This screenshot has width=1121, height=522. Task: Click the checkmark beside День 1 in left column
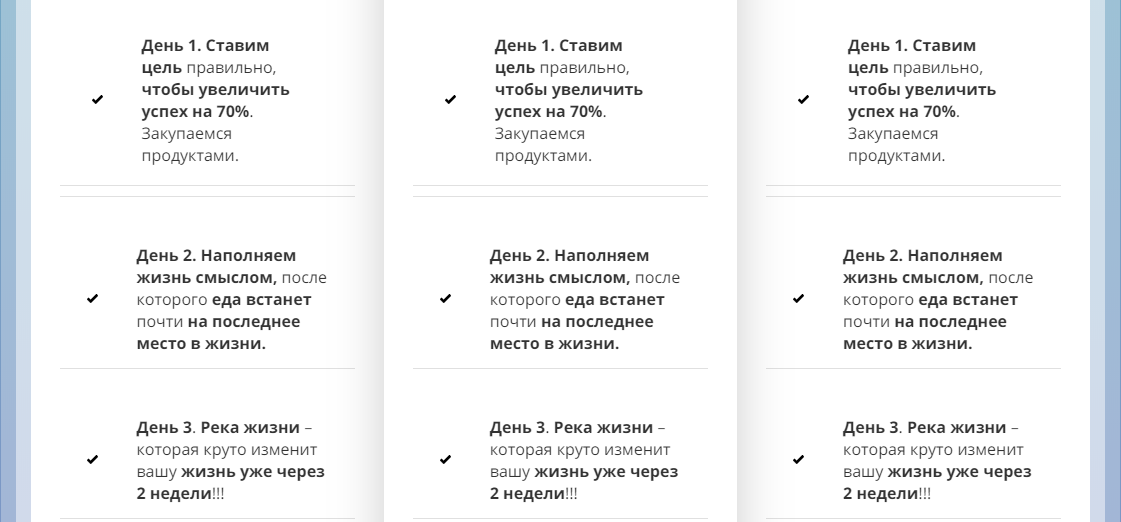coord(97,99)
